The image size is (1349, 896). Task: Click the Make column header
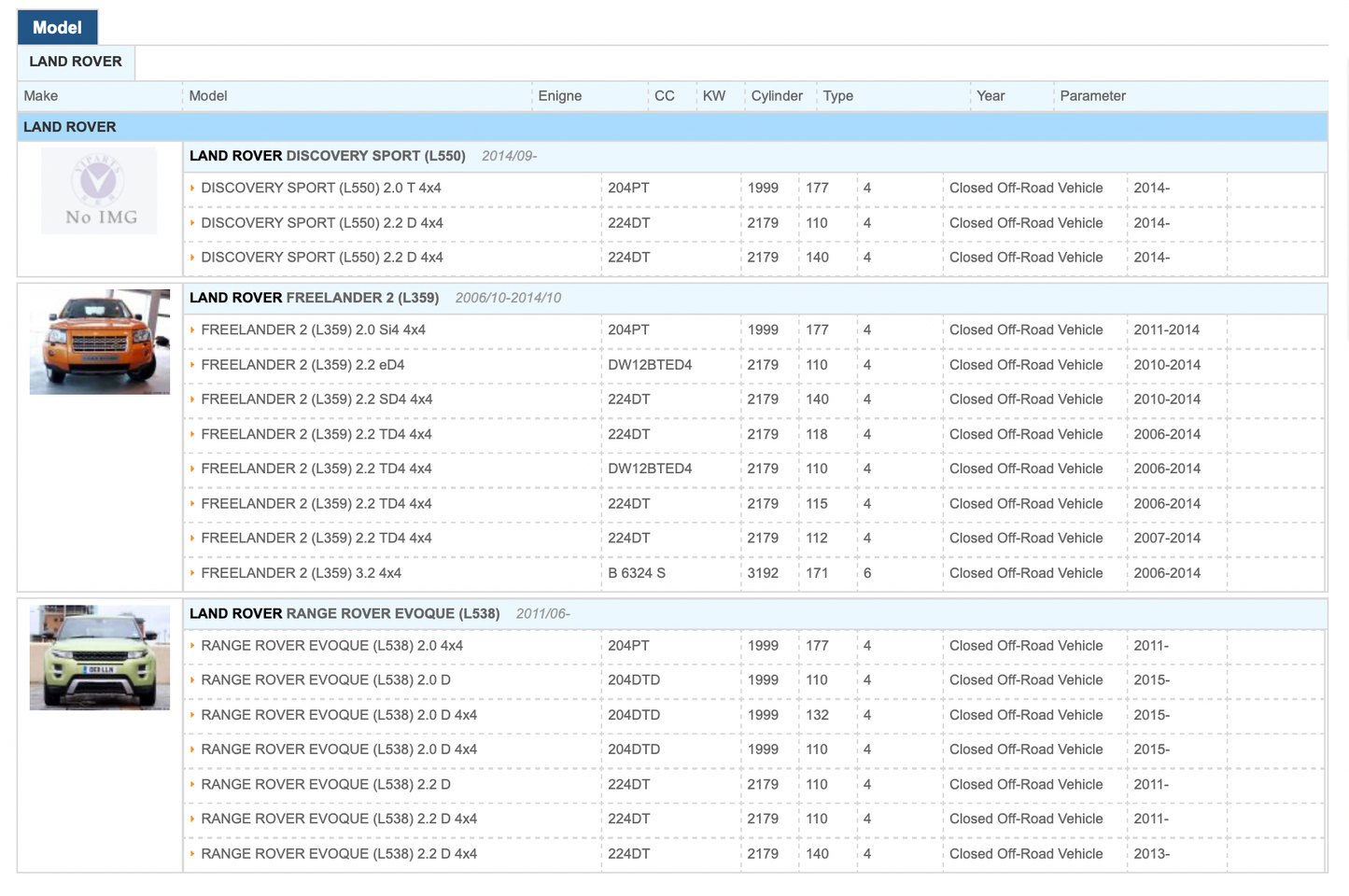pos(41,96)
